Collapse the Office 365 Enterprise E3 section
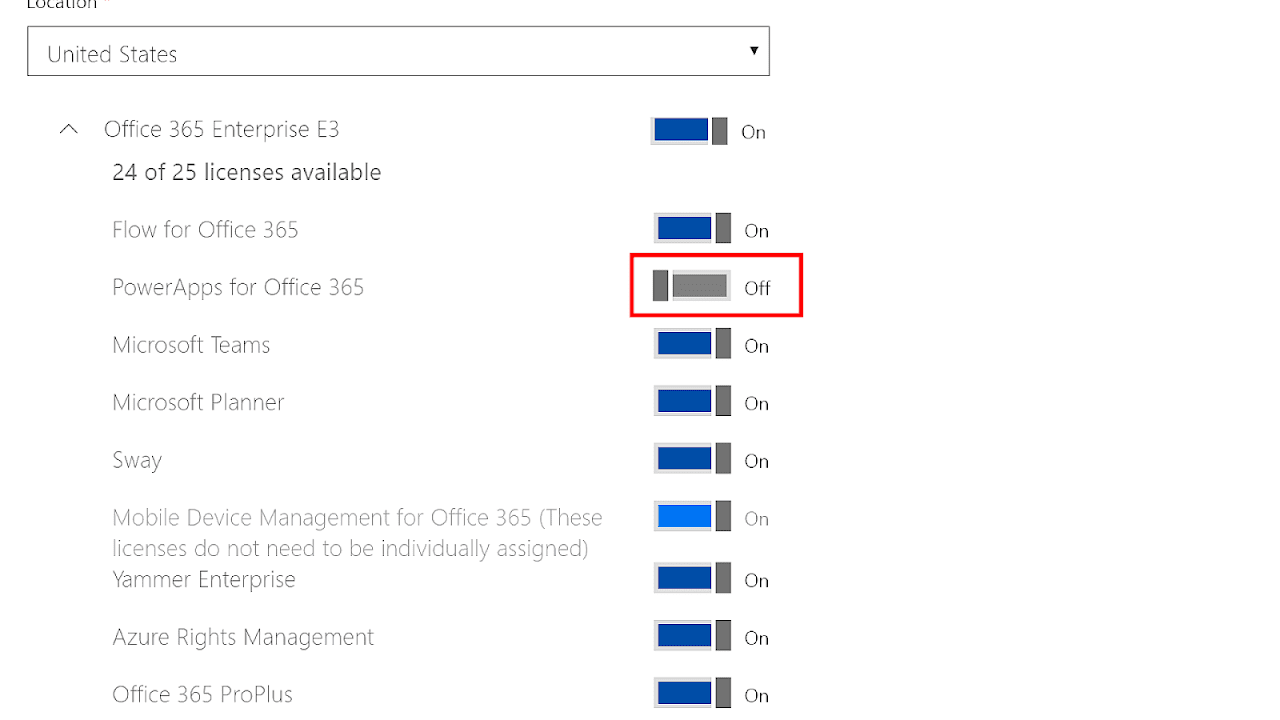 point(68,128)
